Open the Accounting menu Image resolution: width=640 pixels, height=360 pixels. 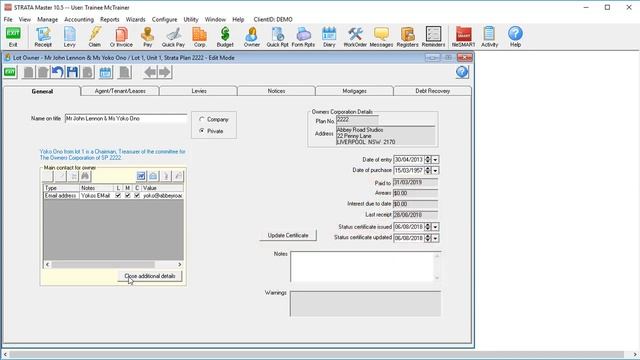click(79, 19)
